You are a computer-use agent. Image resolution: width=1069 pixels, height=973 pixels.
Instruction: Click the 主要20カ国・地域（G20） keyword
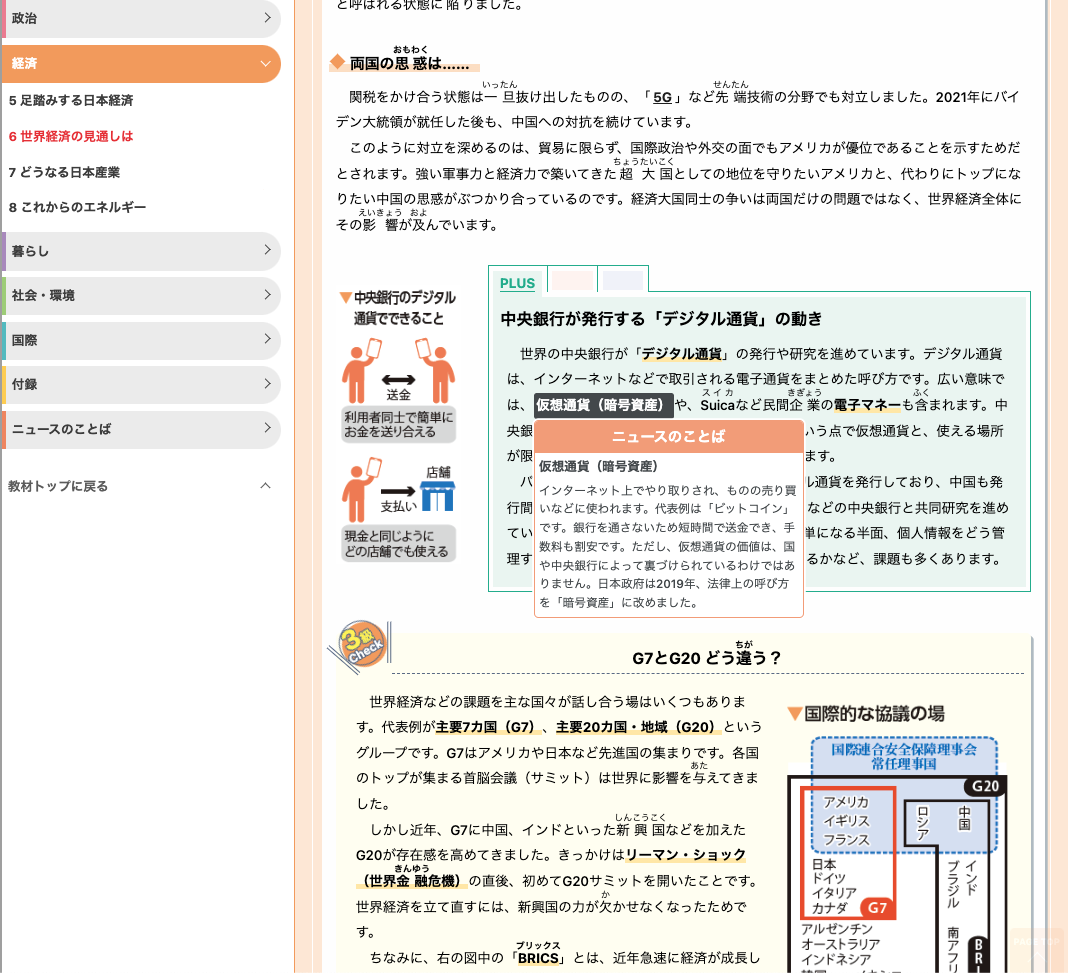[x=638, y=728]
